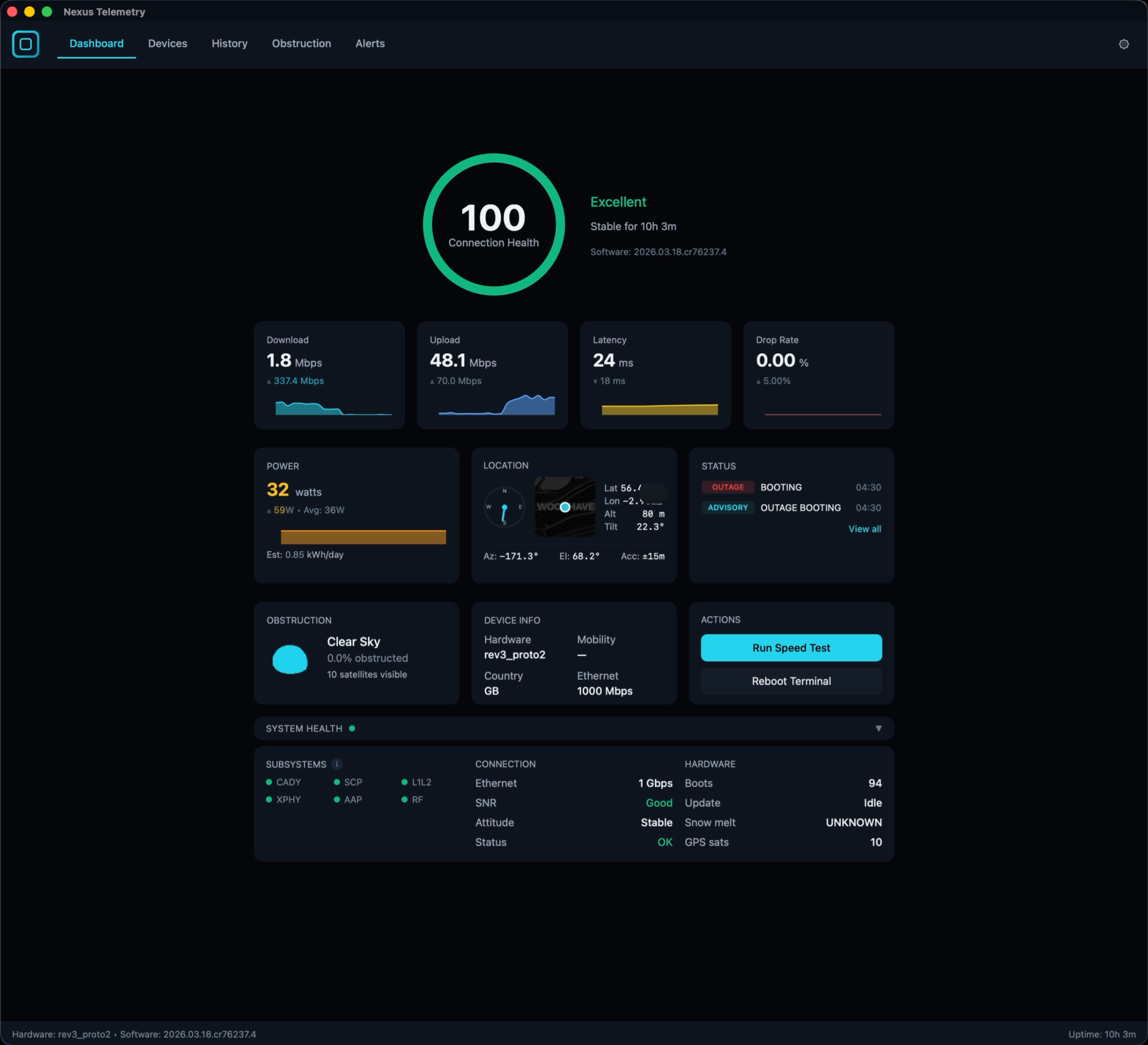Toggle the CADY subsystem indicator
Viewport: 1148px width, 1045px height.
tap(269, 782)
